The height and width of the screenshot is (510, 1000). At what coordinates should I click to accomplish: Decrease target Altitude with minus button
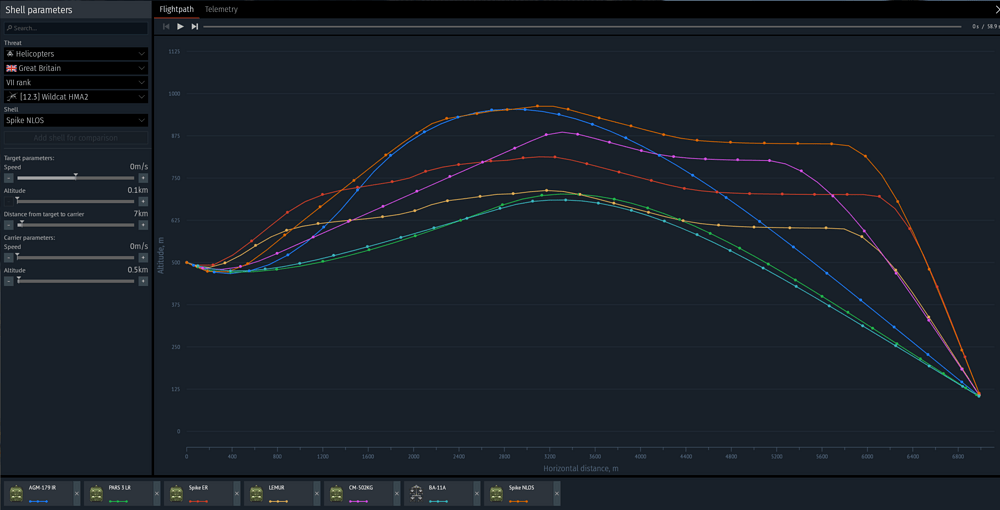tap(9, 201)
